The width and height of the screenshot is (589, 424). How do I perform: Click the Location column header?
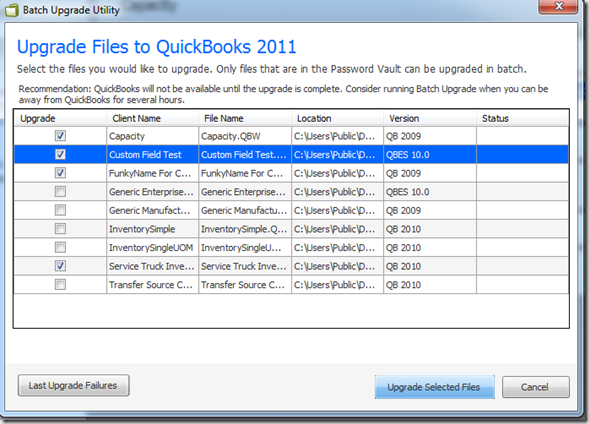point(337,118)
